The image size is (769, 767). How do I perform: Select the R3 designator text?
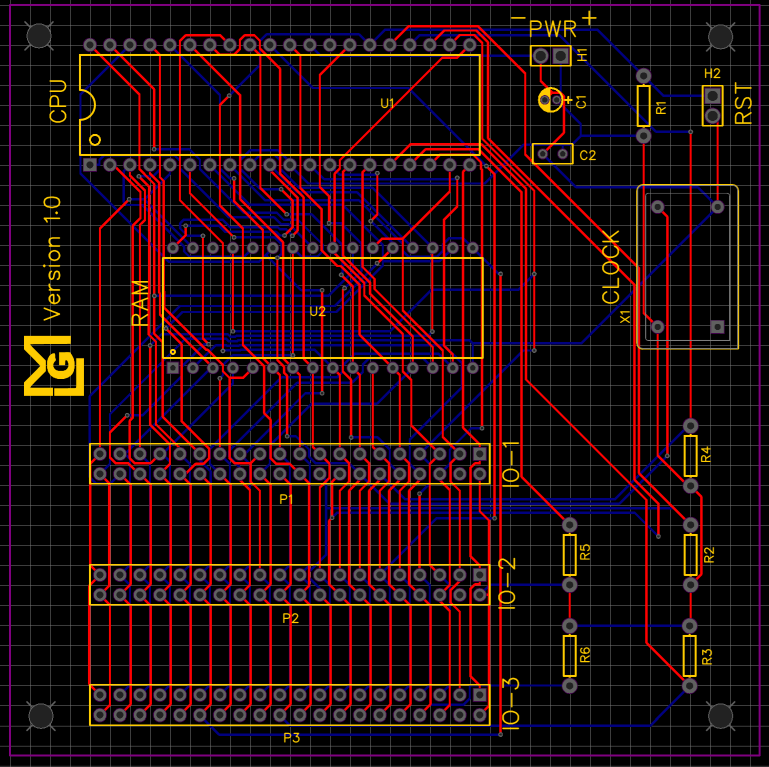(707, 657)
